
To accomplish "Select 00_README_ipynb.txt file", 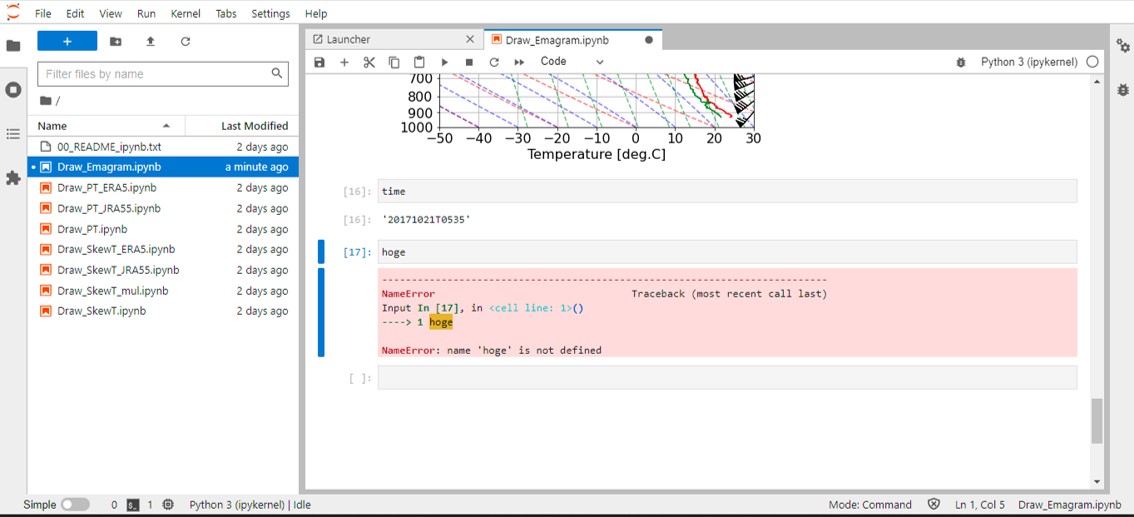I will [163, 147].
